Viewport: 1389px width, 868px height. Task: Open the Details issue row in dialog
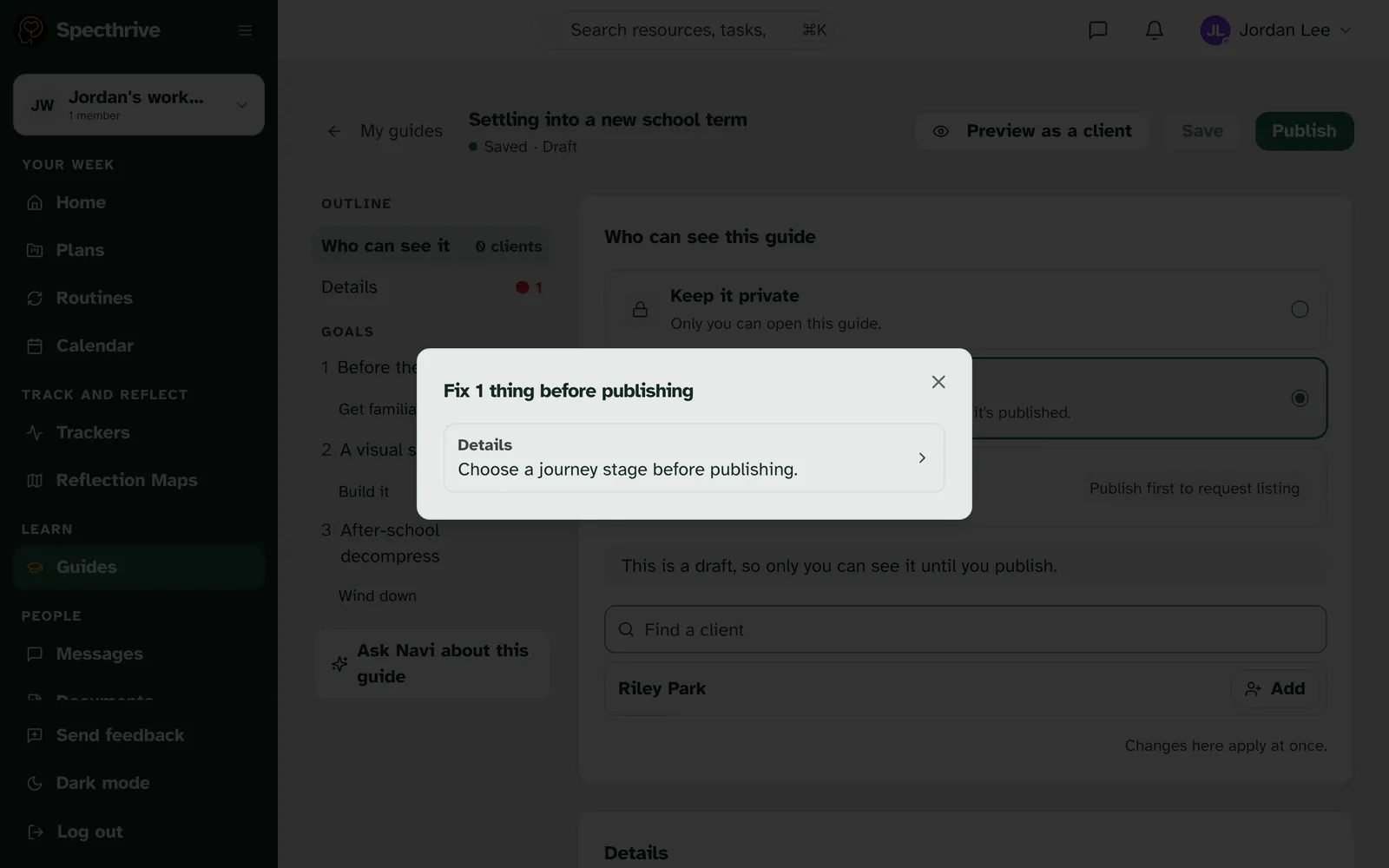694,457
